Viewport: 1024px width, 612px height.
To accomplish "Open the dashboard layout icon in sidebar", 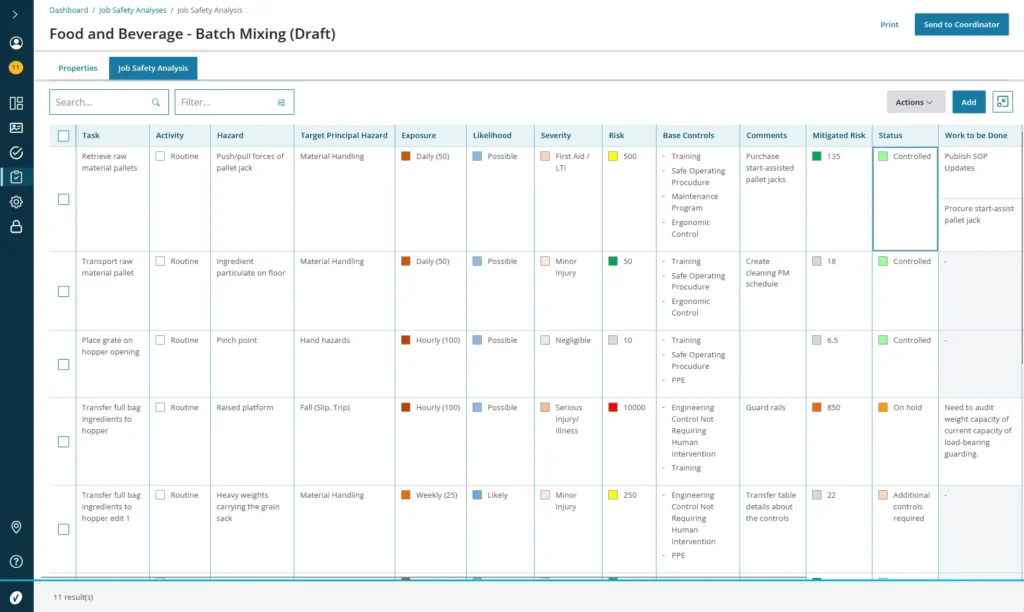I will point(16,103).
